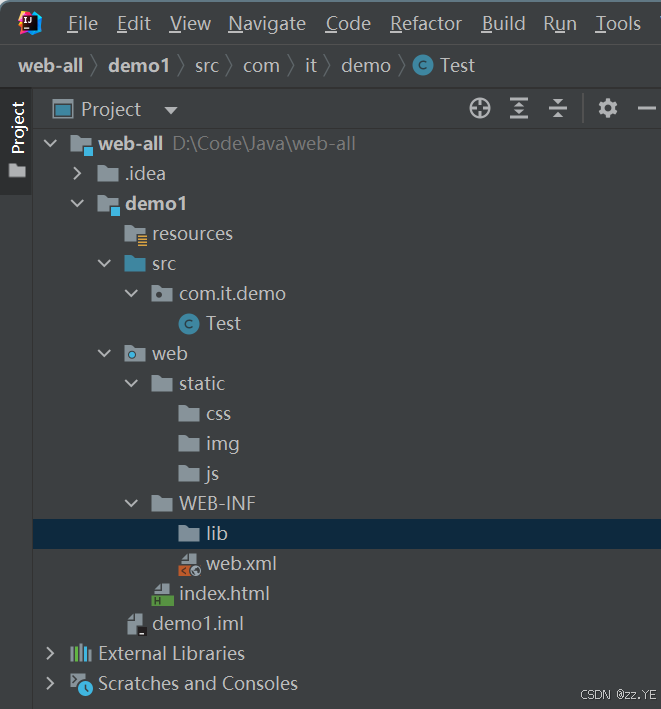Collapse the demo1 module node

(77, 203)
